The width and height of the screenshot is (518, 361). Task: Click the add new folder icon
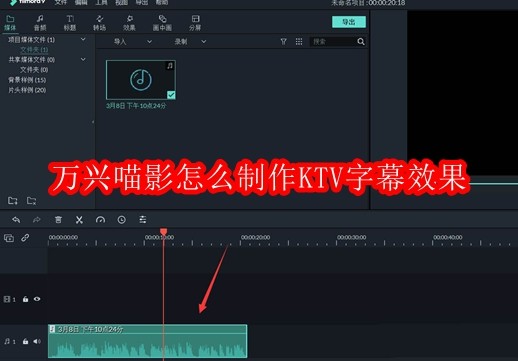[13, 201]
